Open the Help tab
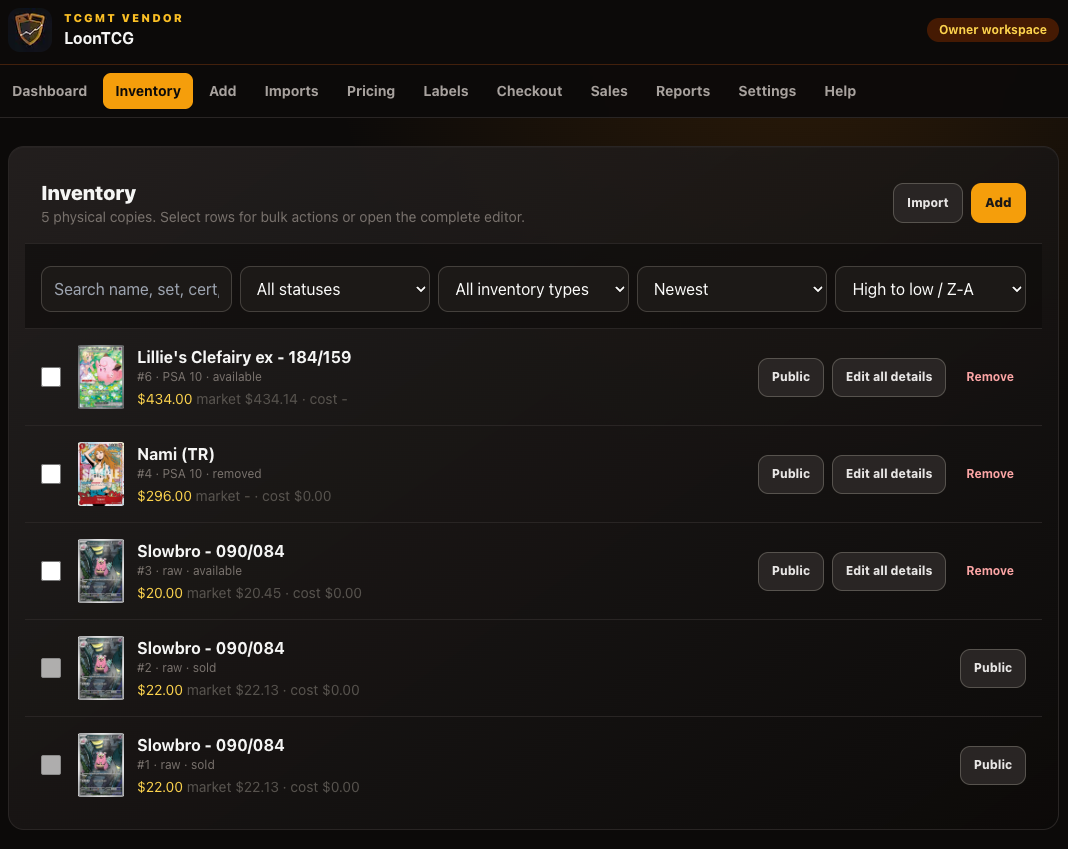Viewport: 1068px width, 849px height. point(840,91)
